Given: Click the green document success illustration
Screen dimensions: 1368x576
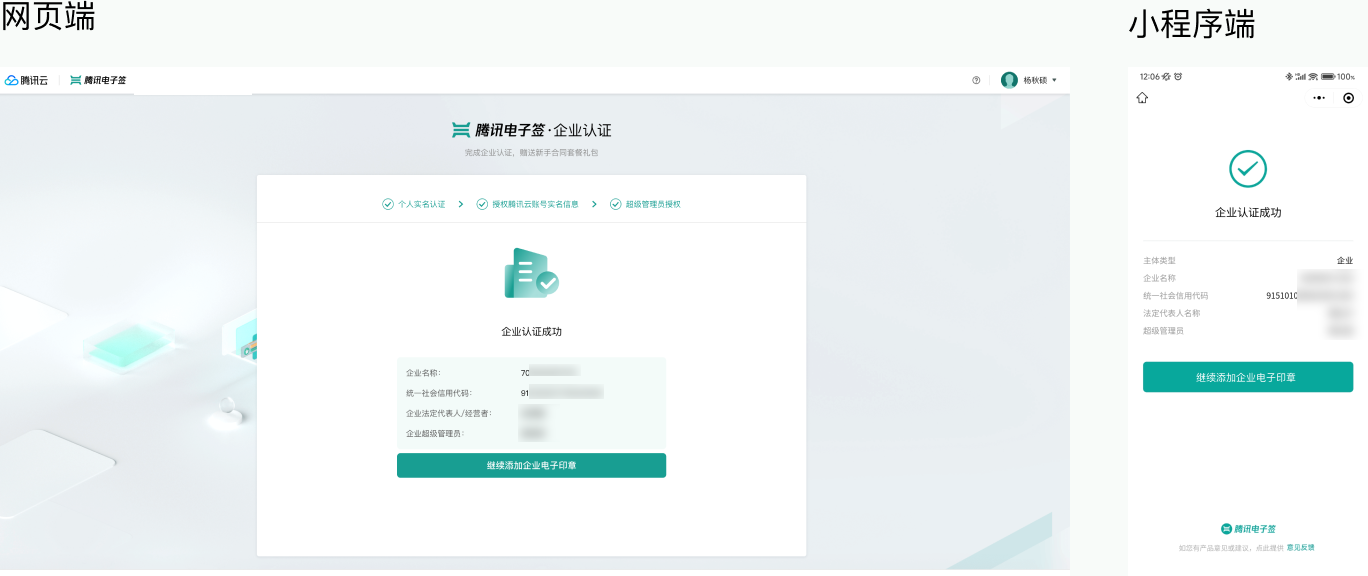Looking at the screenshot, I should point(531,273).
